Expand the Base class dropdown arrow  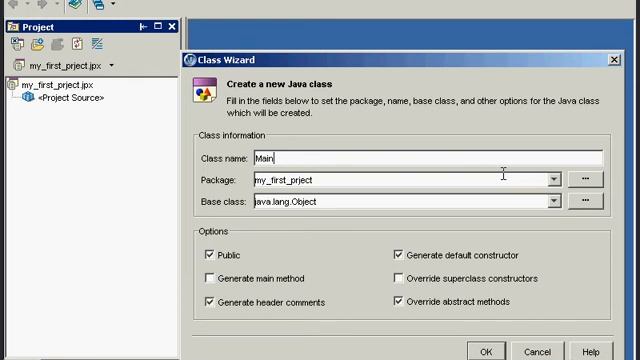(554, 201)
